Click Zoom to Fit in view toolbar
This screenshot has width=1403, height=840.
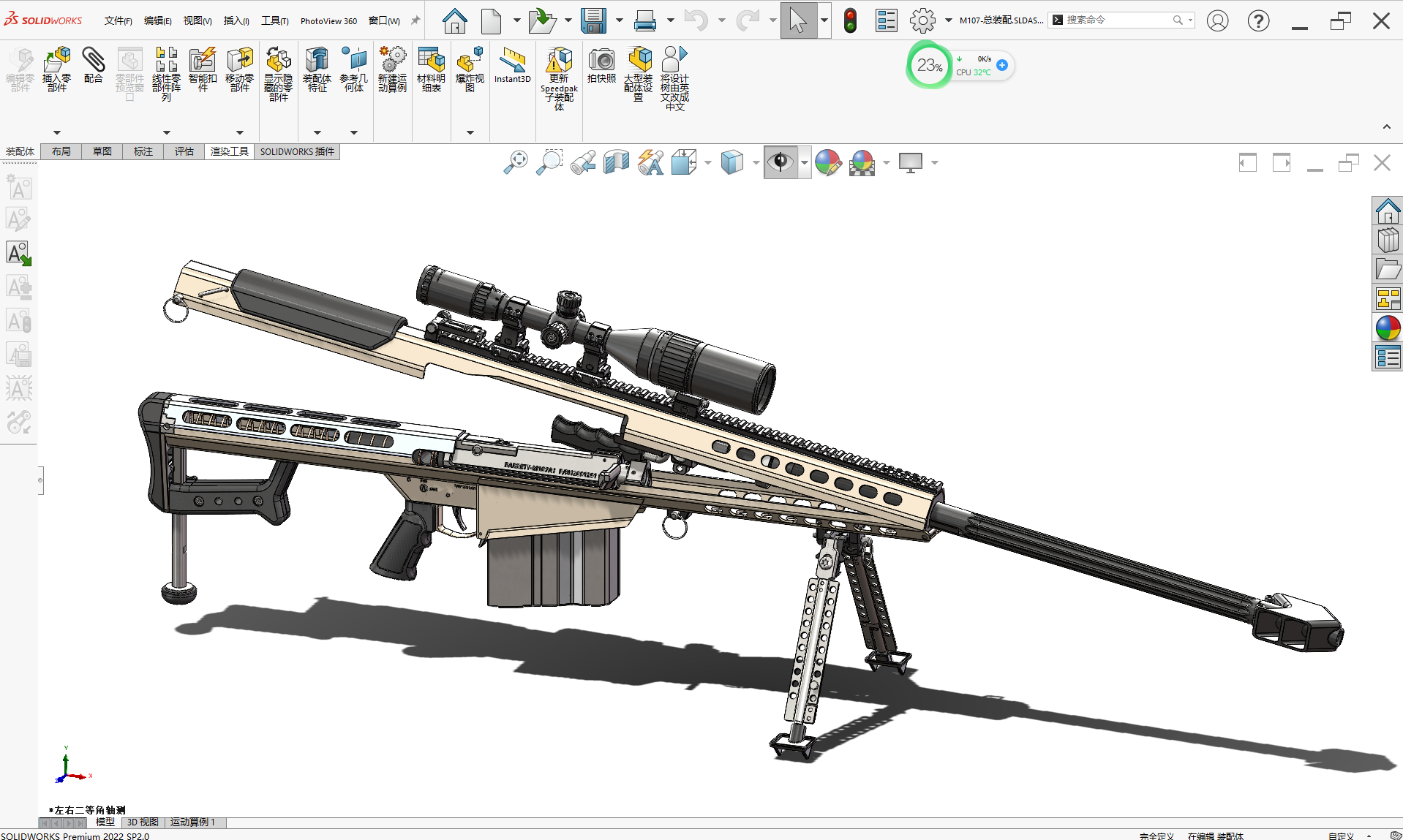pos(516,162)
